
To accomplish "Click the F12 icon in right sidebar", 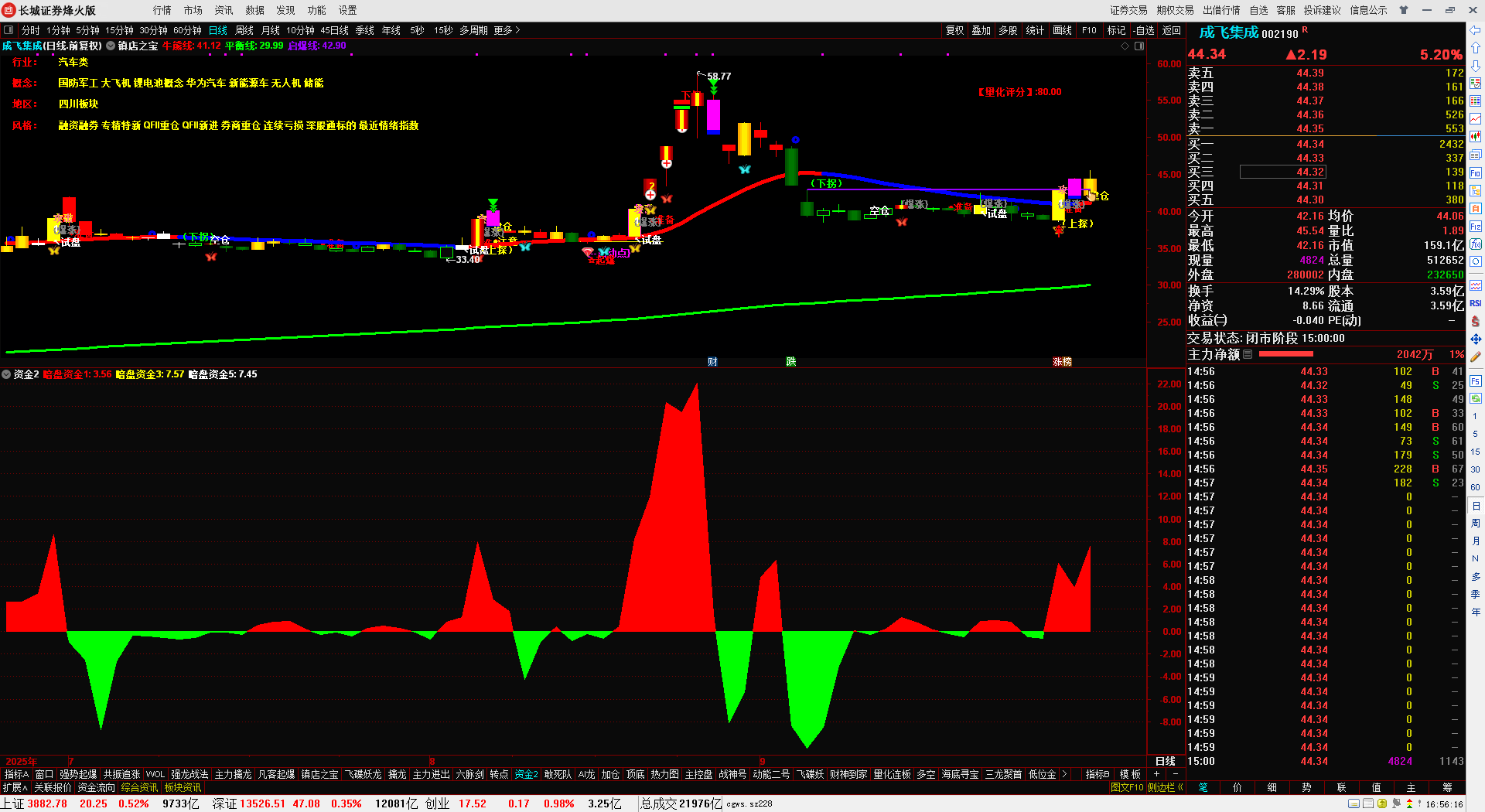I will pyautogui.click(x=1476, y=227).
